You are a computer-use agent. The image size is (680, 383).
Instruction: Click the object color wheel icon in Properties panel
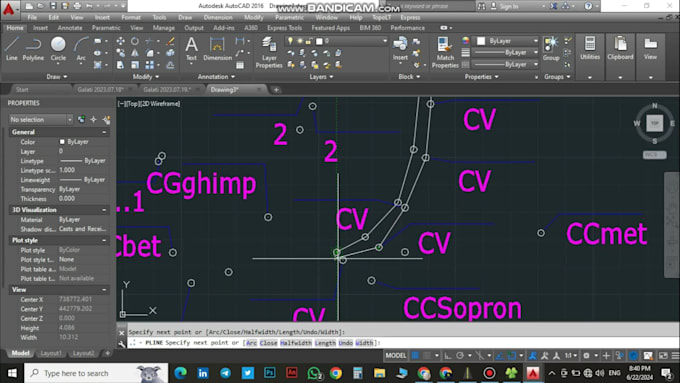[x=466, y=41]
